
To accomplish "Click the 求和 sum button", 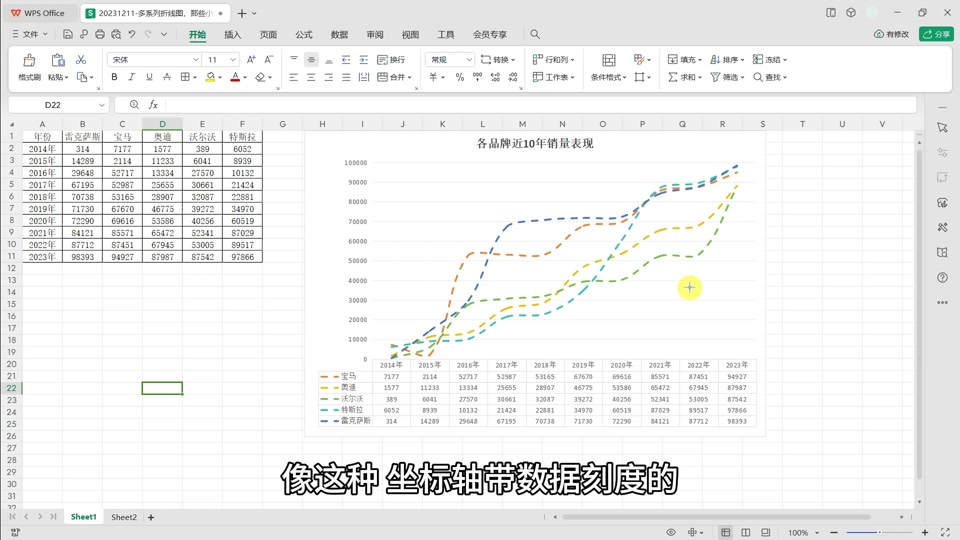I will coord(684,77).
